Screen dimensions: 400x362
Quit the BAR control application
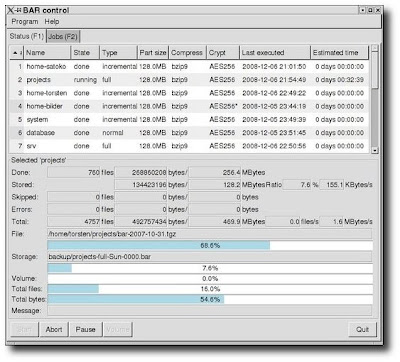[x=362, y=330]
